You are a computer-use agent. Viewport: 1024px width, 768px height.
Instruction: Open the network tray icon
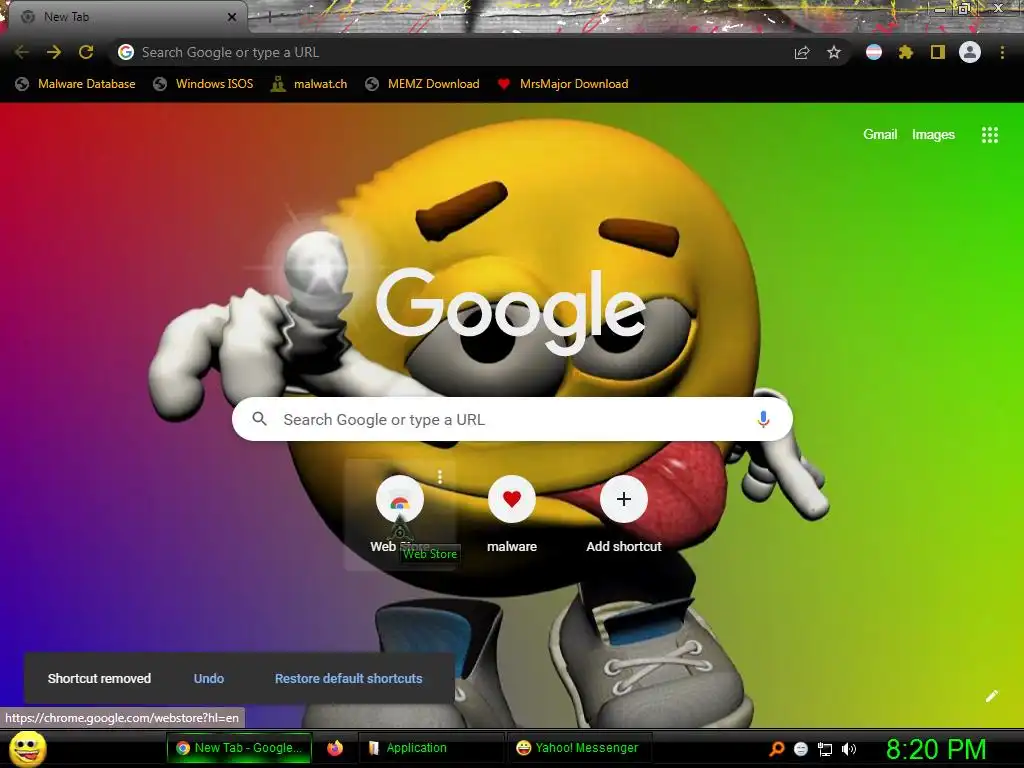(825, 749)
